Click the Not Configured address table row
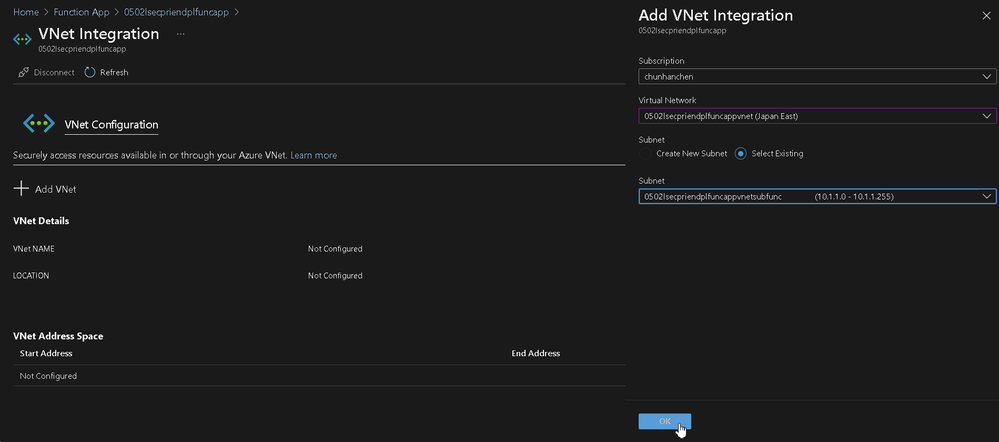Image resolution: width=999 pixels, height=442 pixels. (x=319, y=376)
